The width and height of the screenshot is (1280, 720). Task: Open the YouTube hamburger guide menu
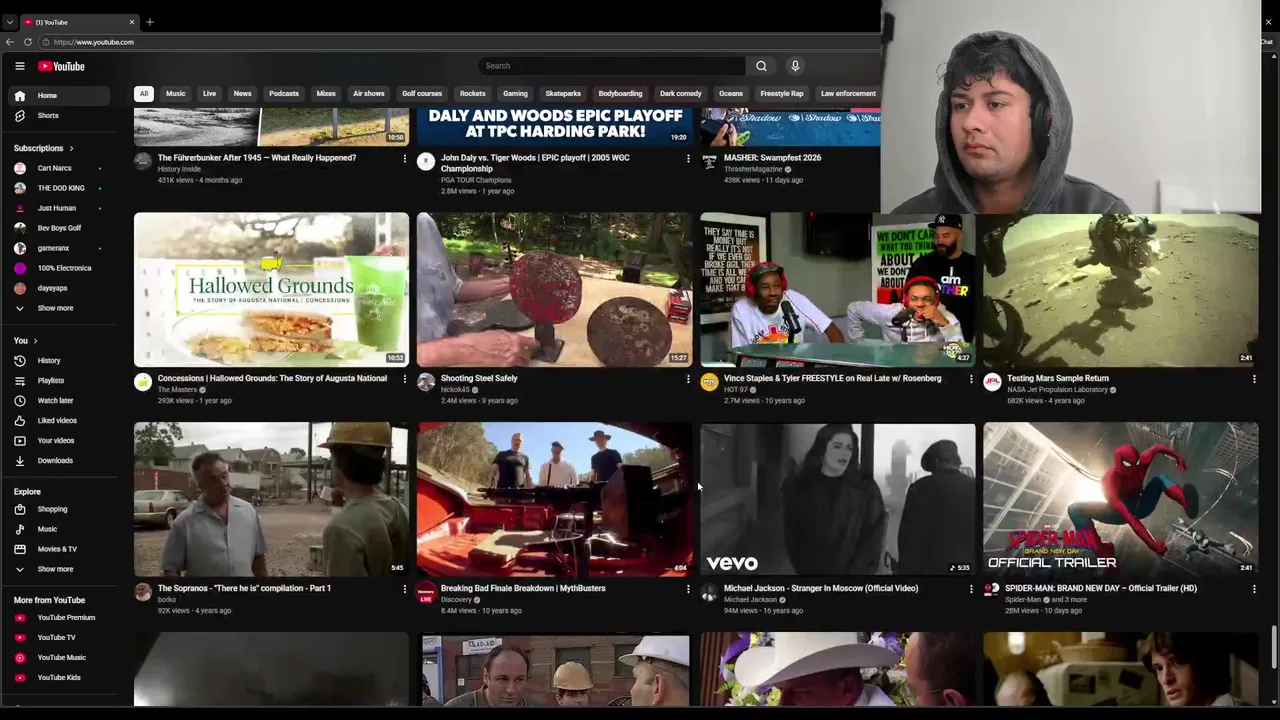pos(19,66)
